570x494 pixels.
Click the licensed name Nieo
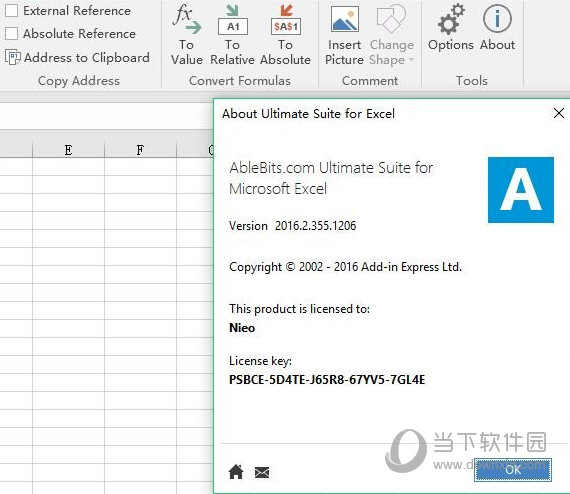pos(242,328)
